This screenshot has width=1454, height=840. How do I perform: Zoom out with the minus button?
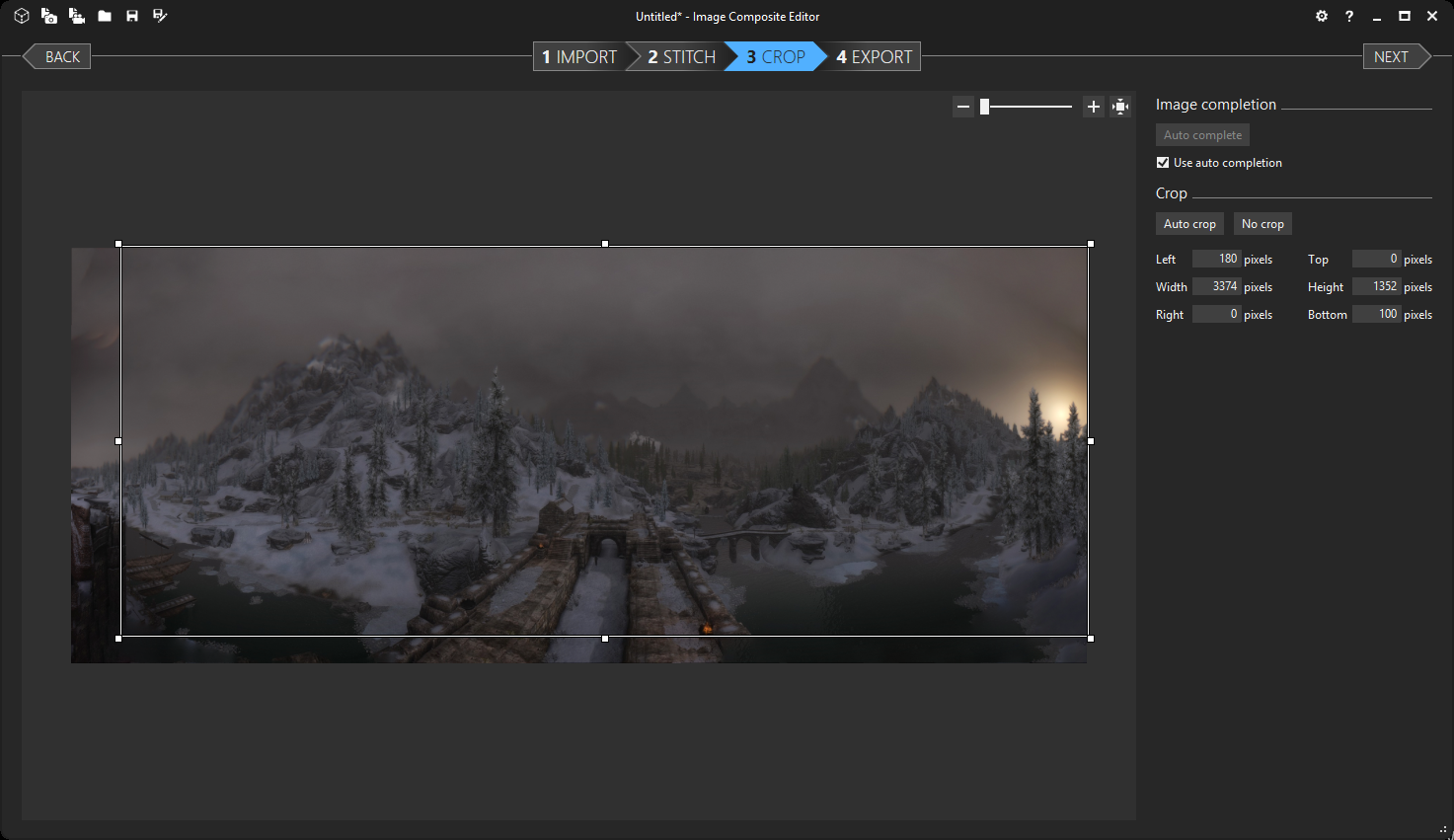pos(963,107)
